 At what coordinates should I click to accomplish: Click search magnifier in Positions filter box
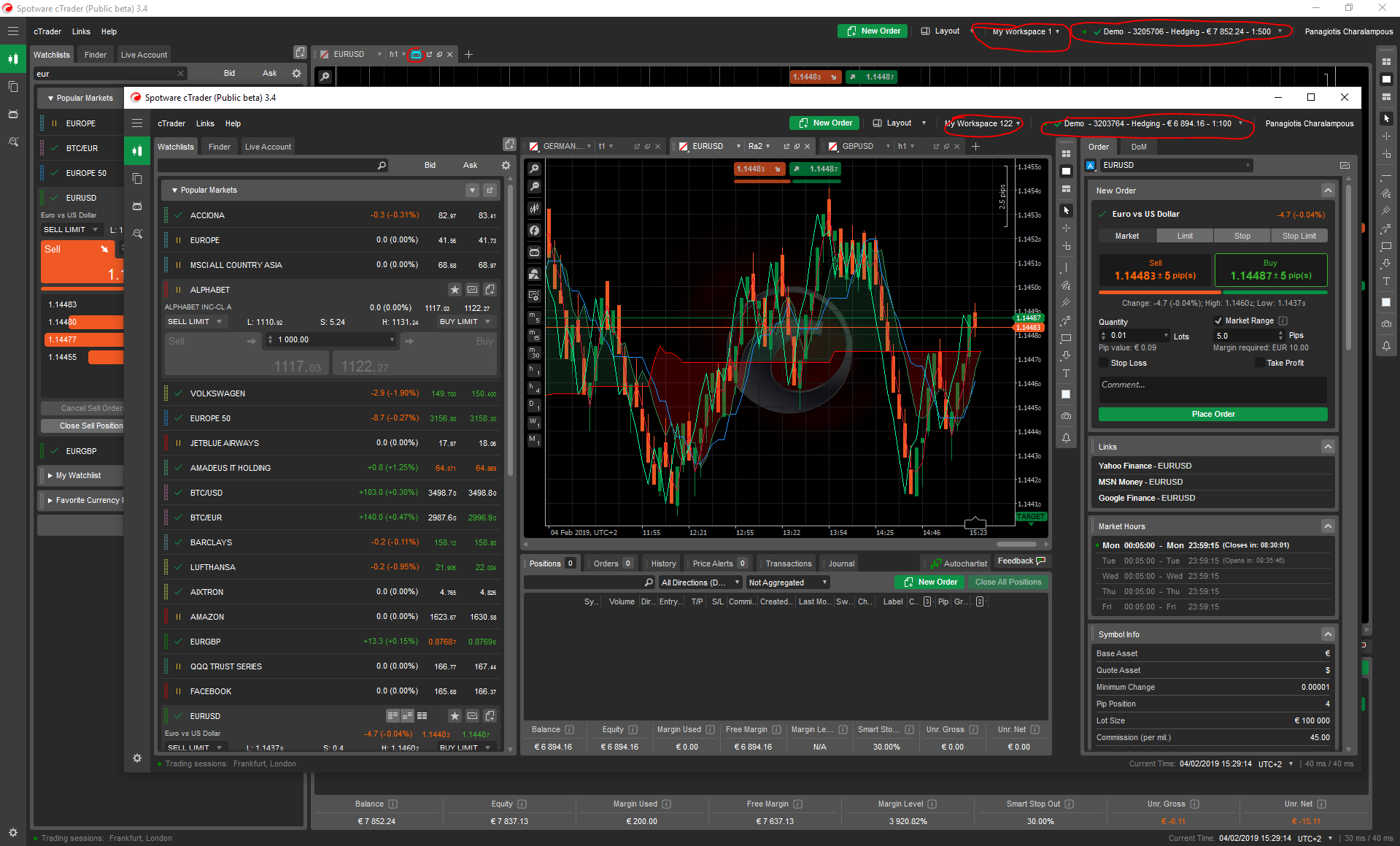[x=649, y=582]
